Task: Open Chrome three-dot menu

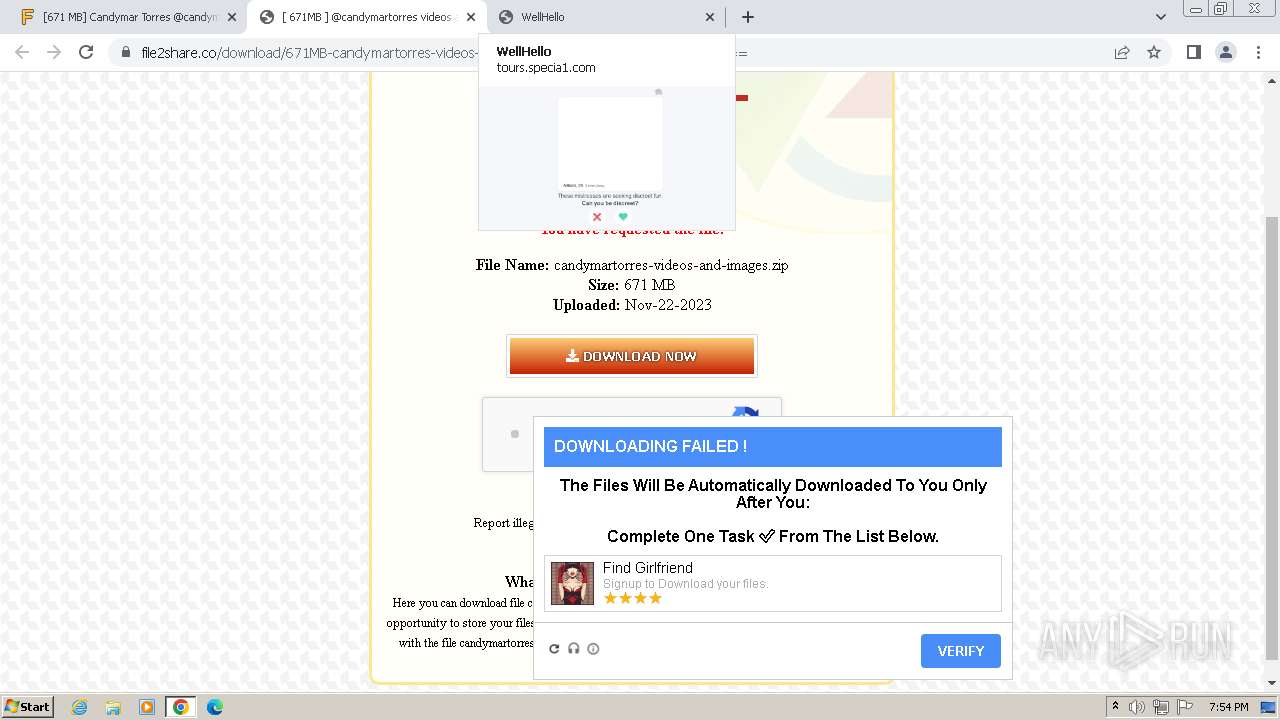Action: [1258, 52]
